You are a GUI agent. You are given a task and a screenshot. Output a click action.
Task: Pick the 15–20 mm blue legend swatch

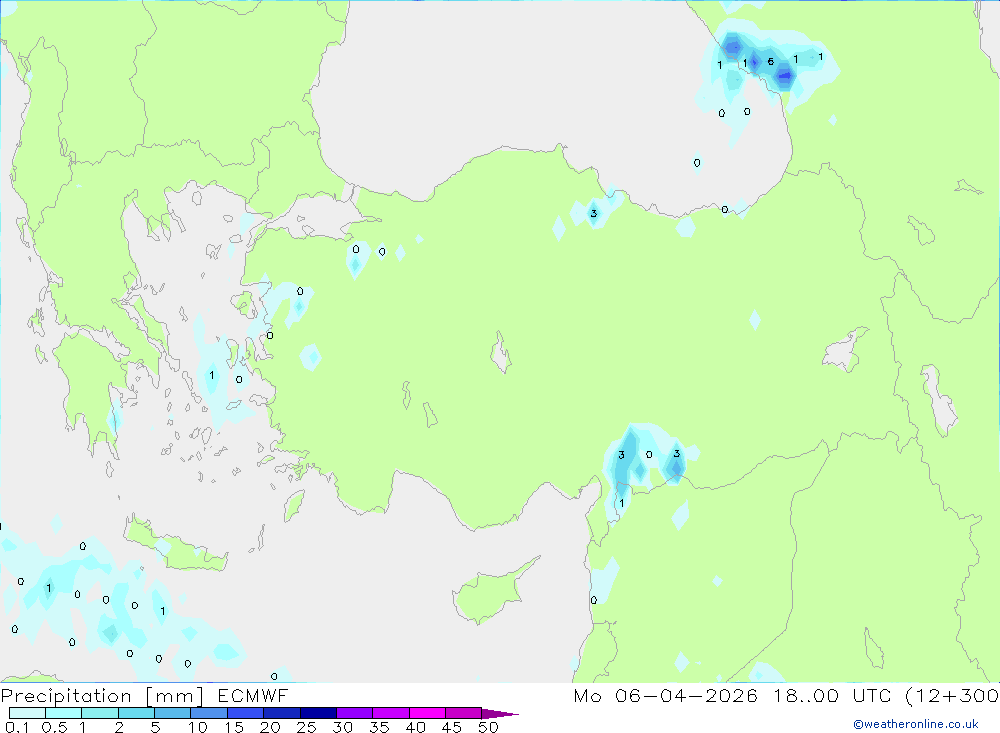(246, 713)
